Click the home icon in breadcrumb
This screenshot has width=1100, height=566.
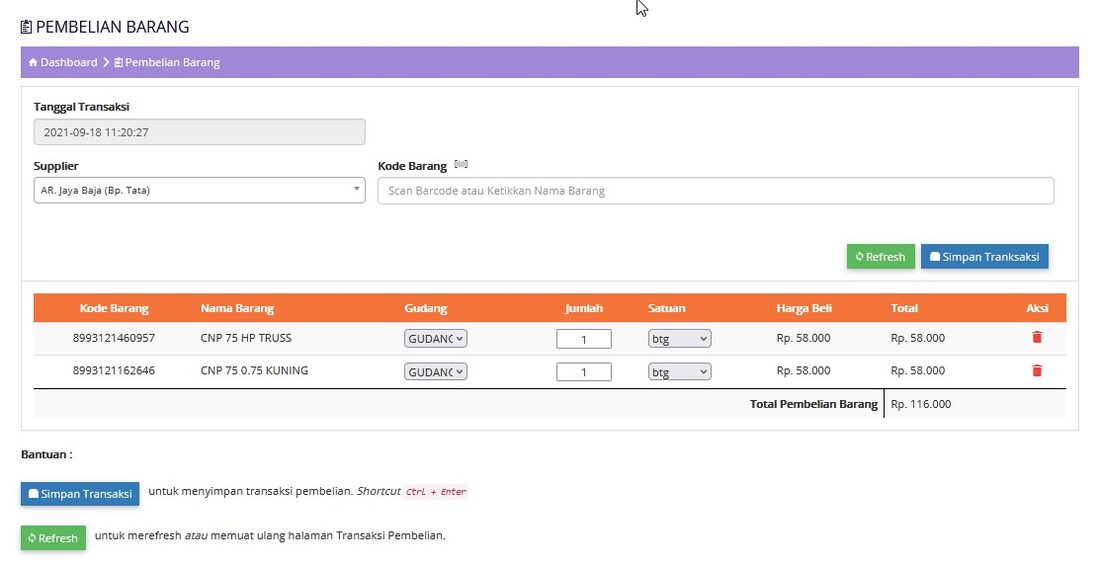tap(33, 62)
